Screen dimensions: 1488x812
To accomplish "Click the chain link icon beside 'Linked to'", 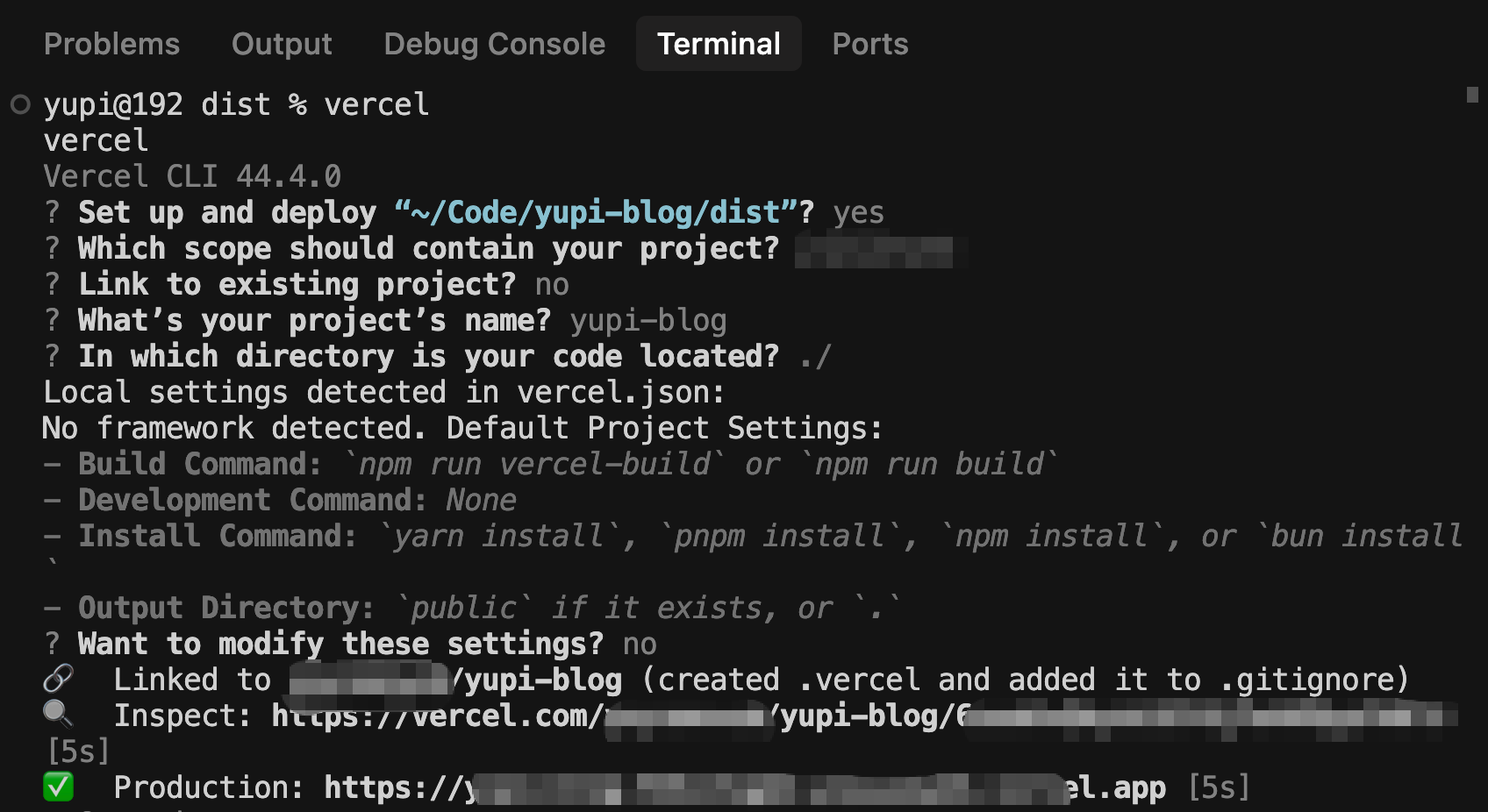I will point(59,679).
